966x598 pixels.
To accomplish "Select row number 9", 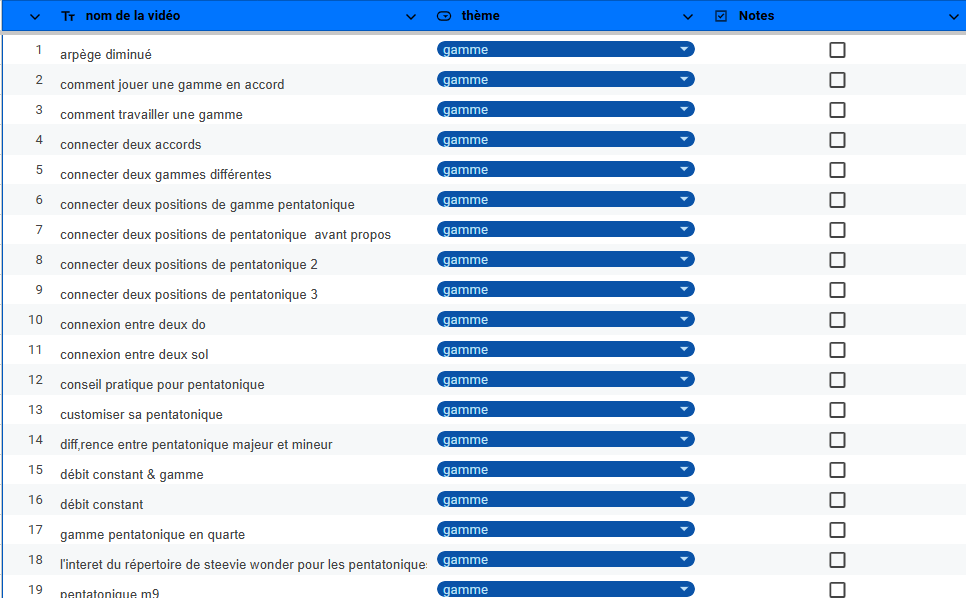I will 39,289.
